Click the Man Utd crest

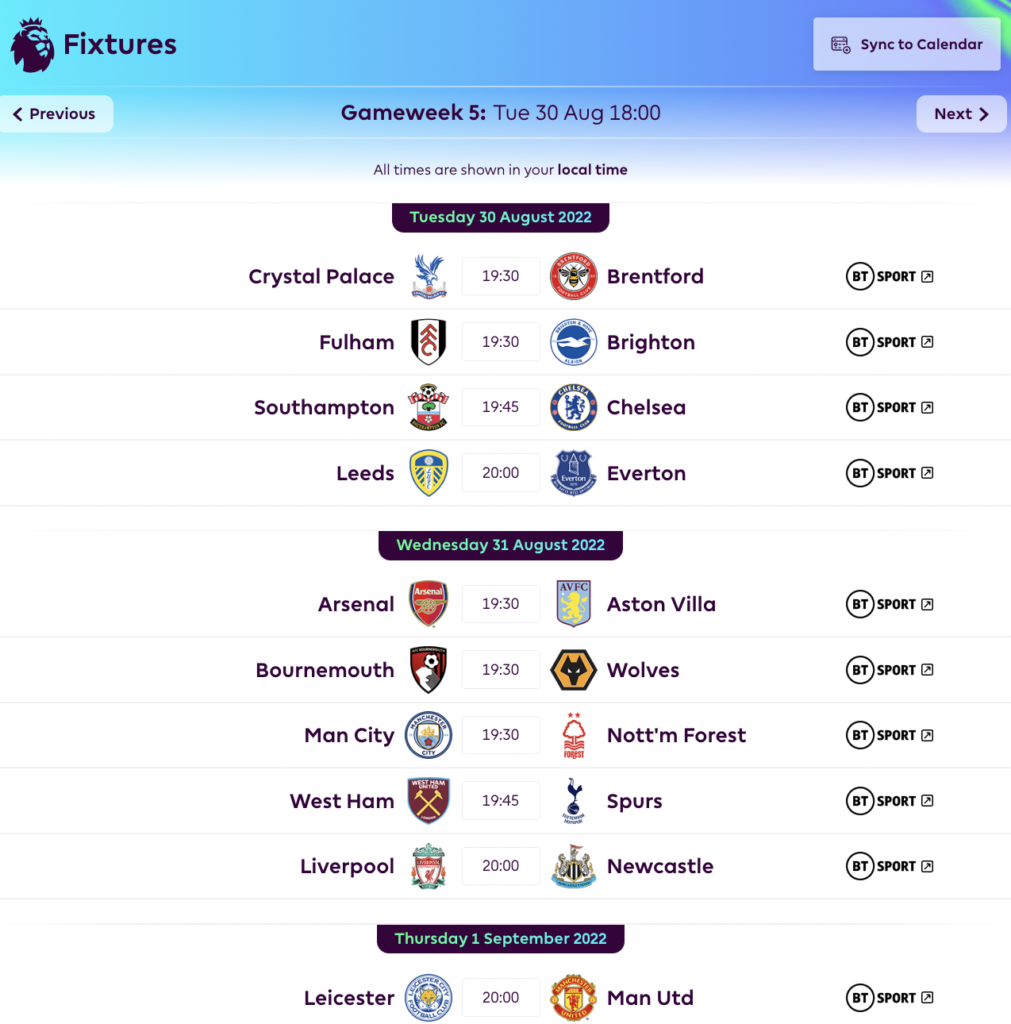[x=573, y=997]
